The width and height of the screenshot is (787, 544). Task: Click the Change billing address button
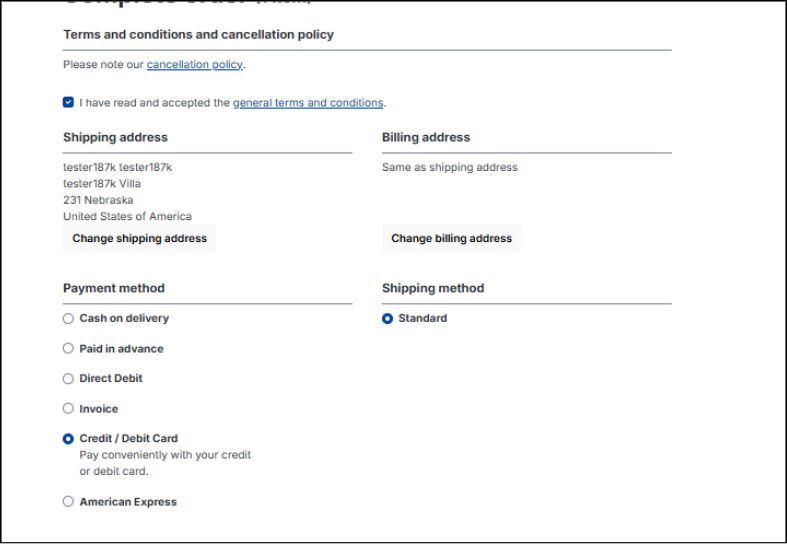(x=451, y=239)
